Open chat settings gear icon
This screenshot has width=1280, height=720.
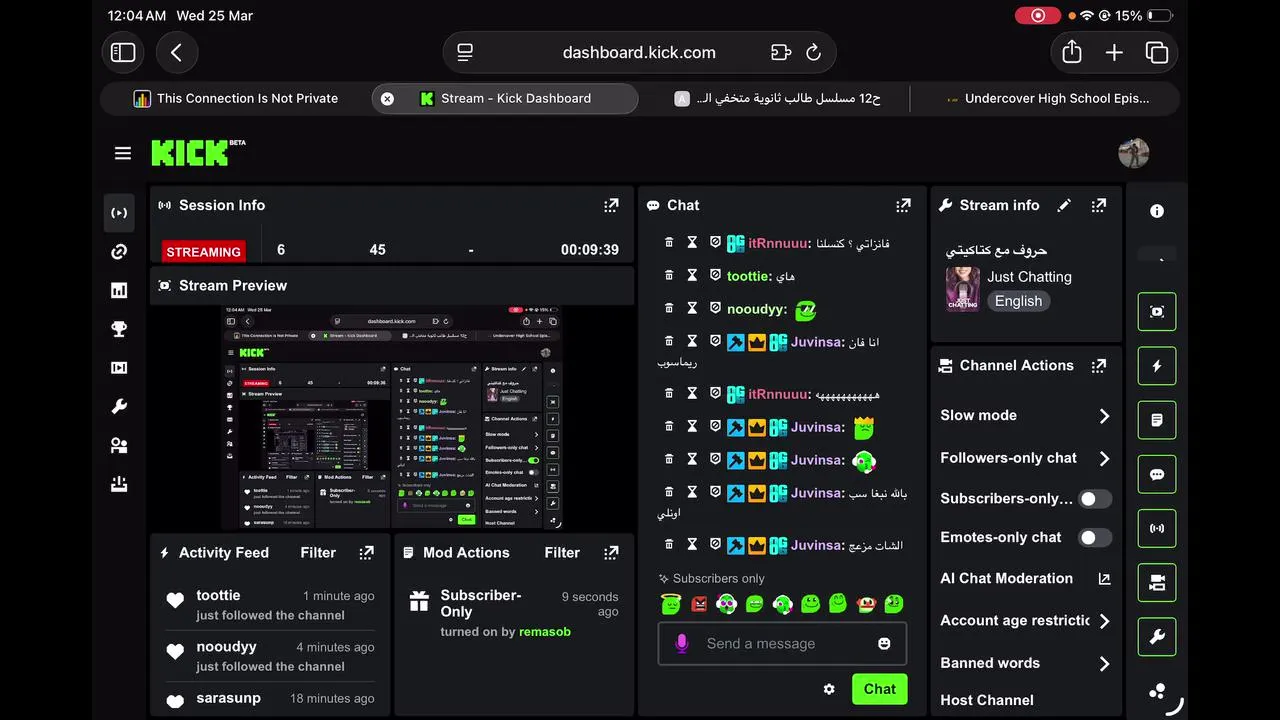829,689
